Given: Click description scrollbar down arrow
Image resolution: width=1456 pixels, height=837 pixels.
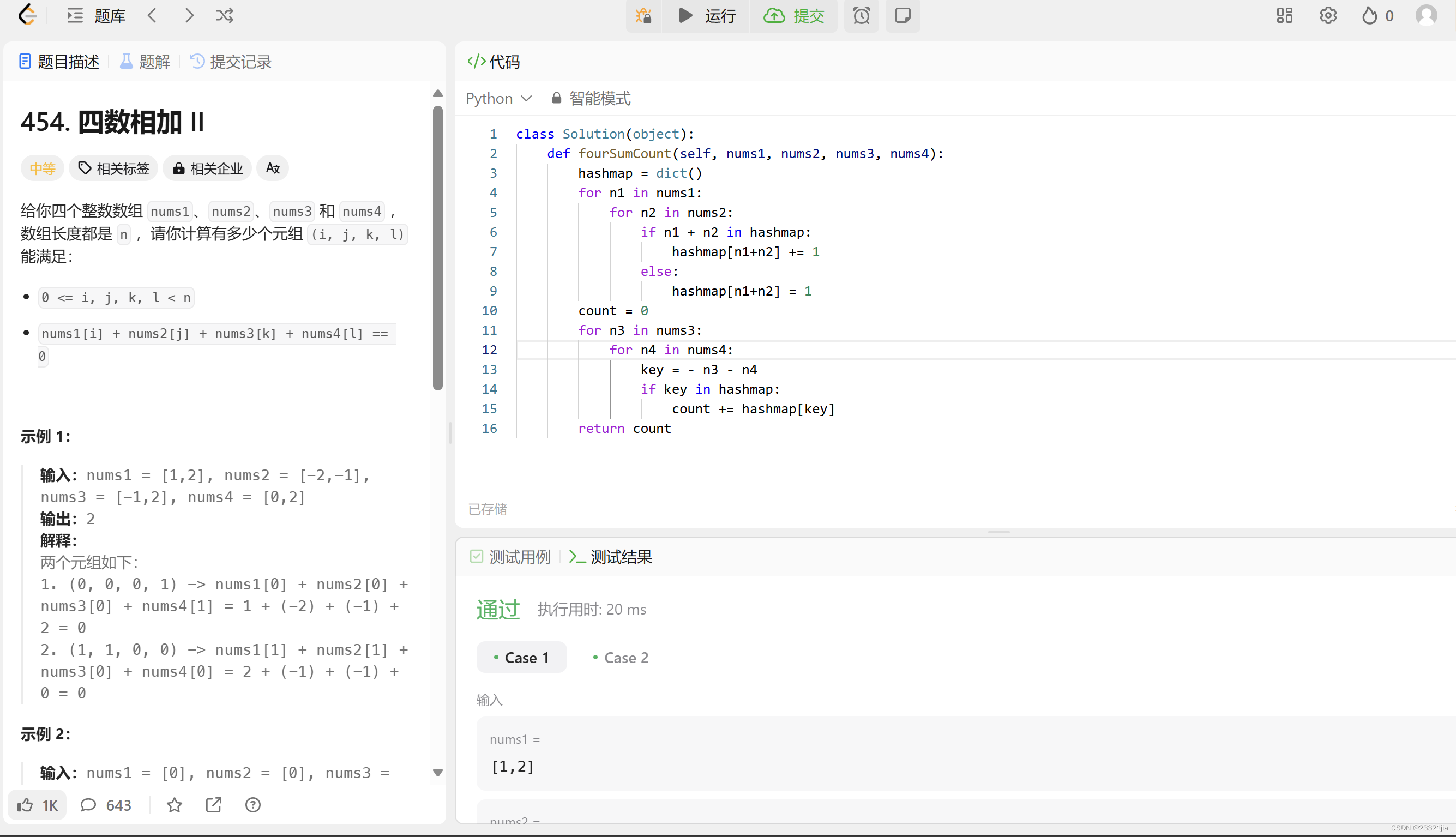Looking at the screenshot, I should click(x=437, y=772).
